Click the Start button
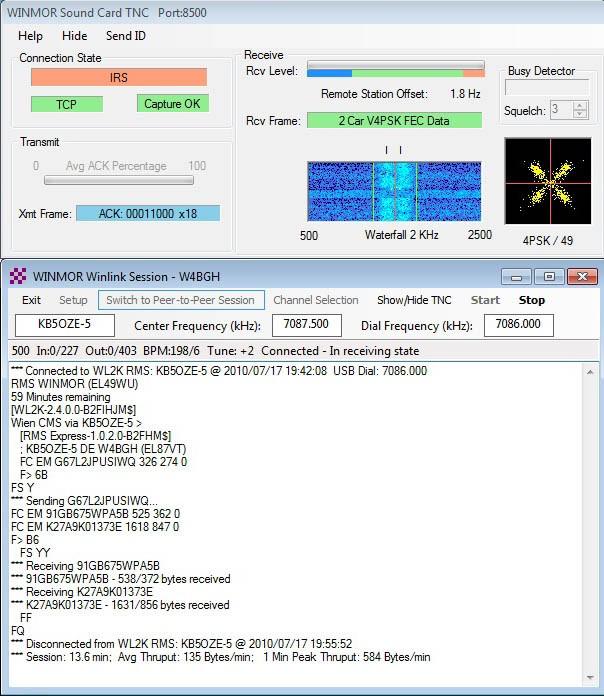The image size is (604, 696). pos(485,300)
